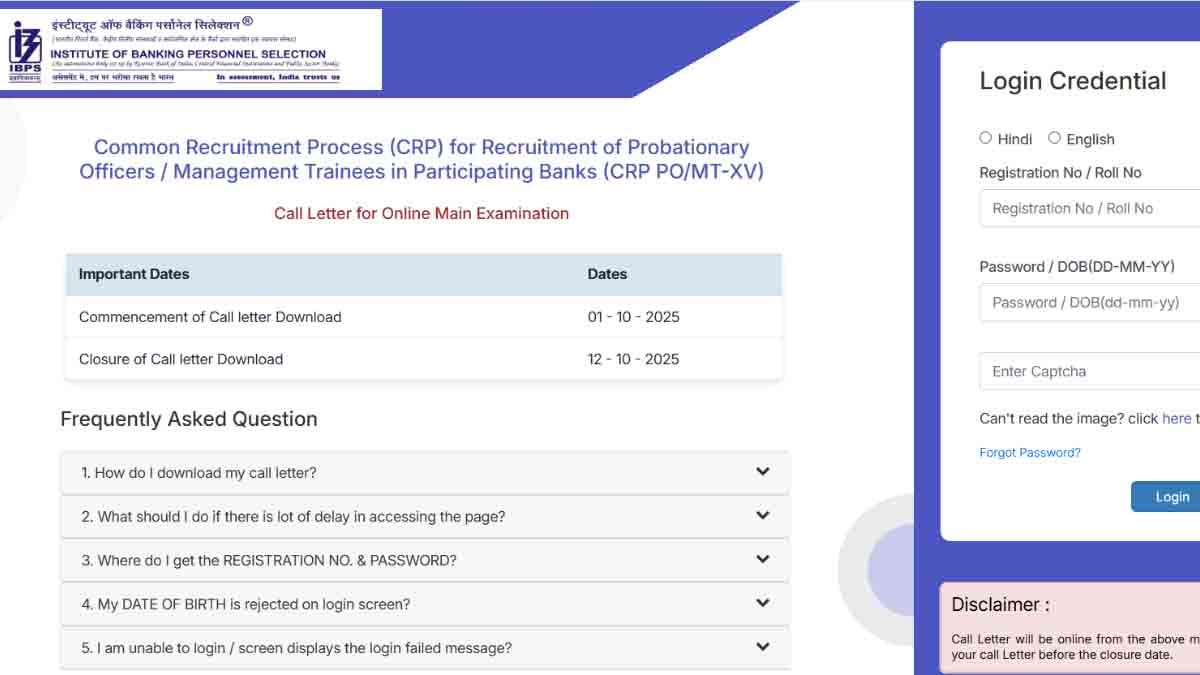Image resolution: width=1200 pixels, height=675 pixels.
Task: Open the Forgot Password link
Action: pyautogui.click(x=1030, y=452)
